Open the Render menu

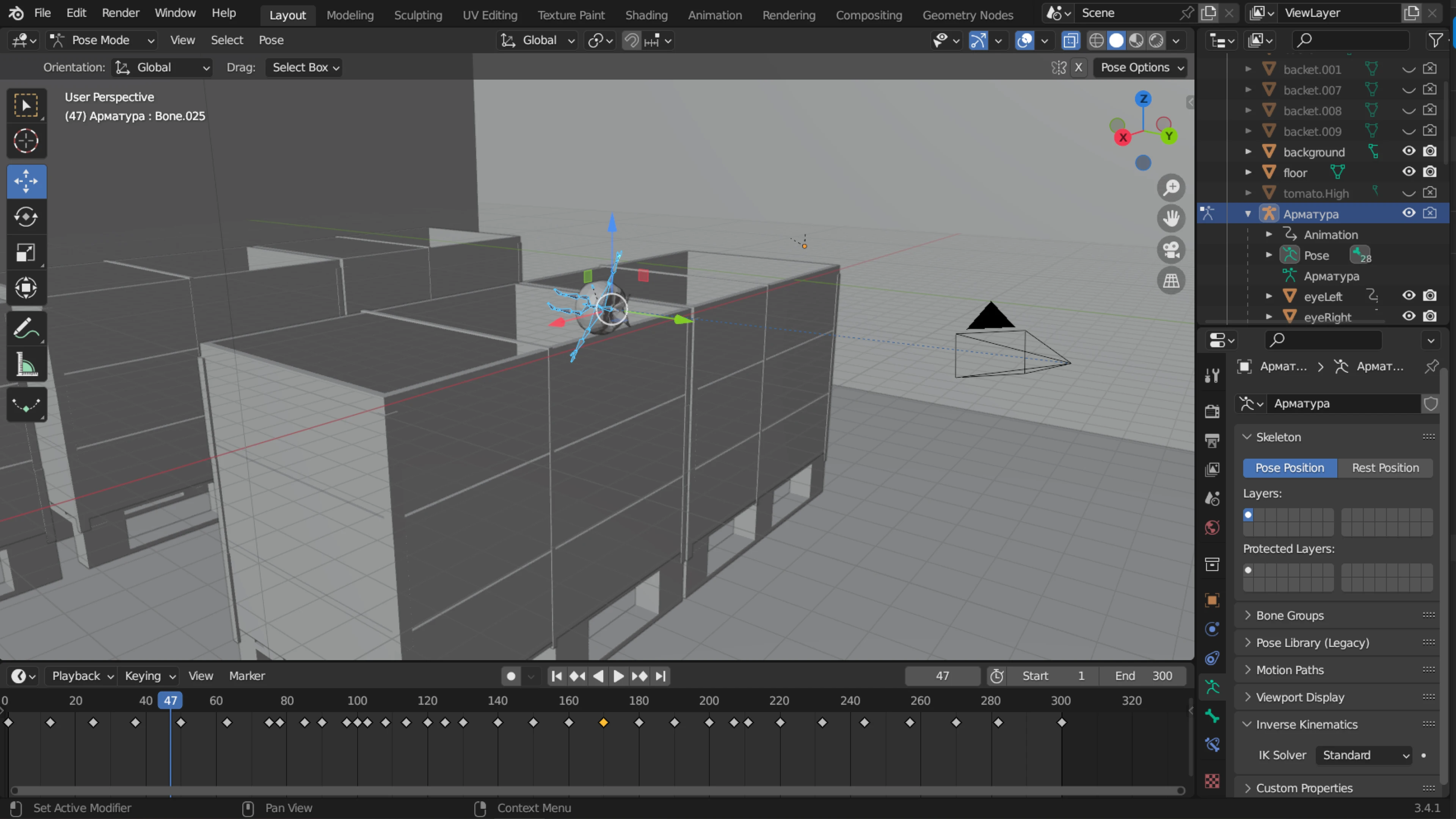point(121,13)
